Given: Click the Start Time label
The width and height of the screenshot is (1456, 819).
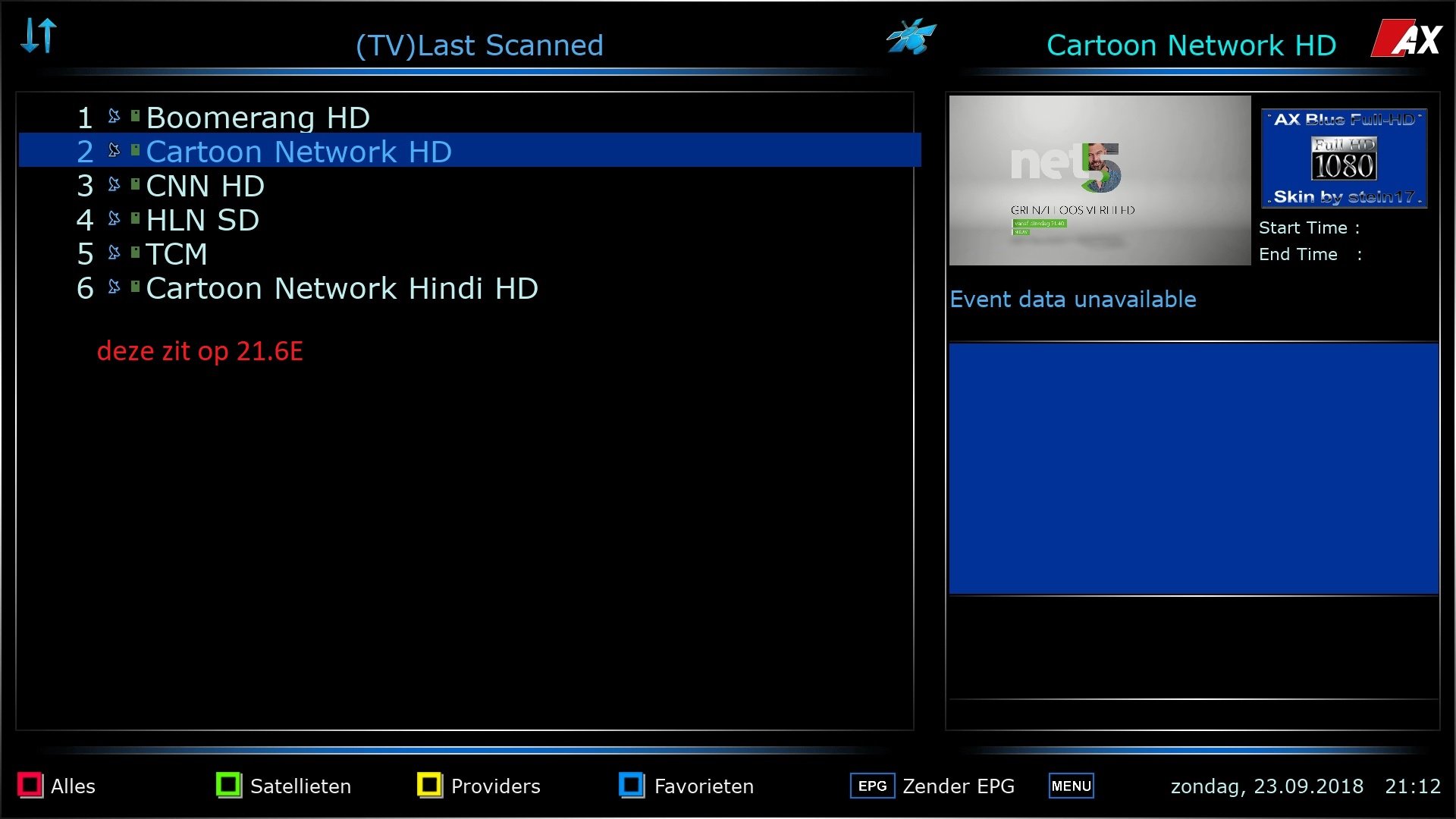Looking at the screenshot, I should point(1309,227).
